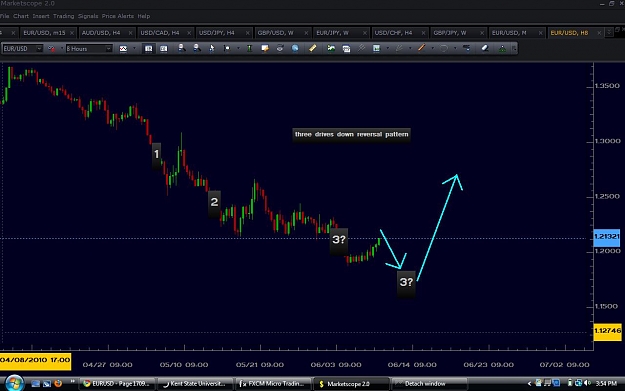This screenshot has height=391, width=625.
Task: Click the first magnifier zoom icon
Action: [181, 48]
